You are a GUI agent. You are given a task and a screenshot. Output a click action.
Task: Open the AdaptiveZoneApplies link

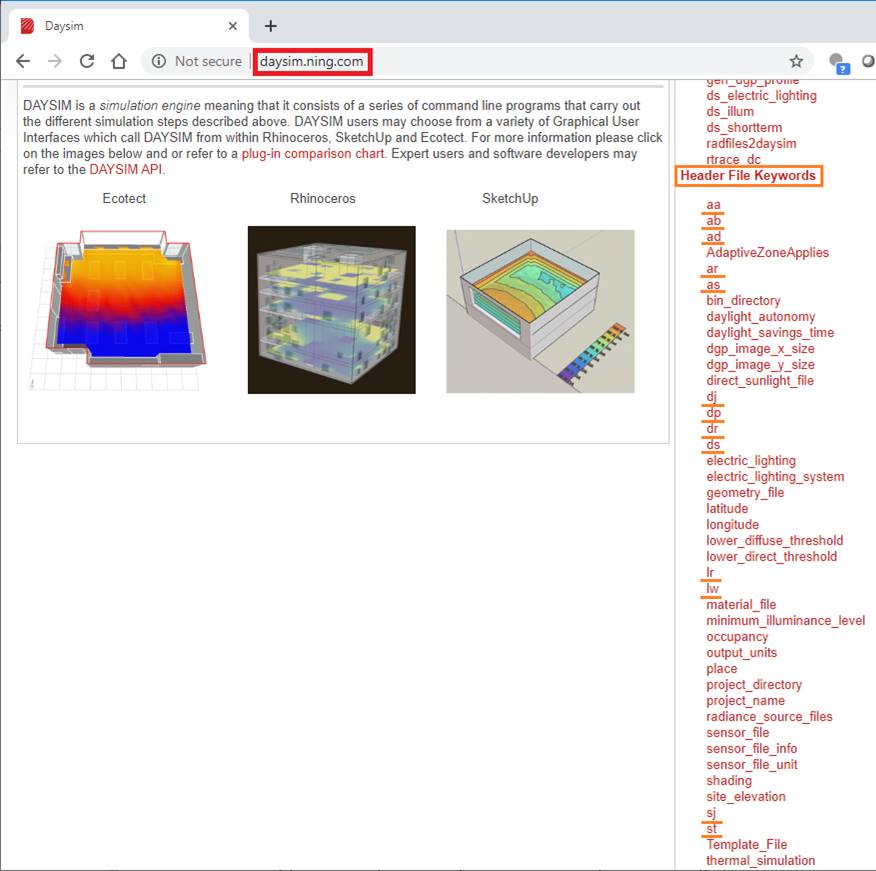click(x=767, y=253)
